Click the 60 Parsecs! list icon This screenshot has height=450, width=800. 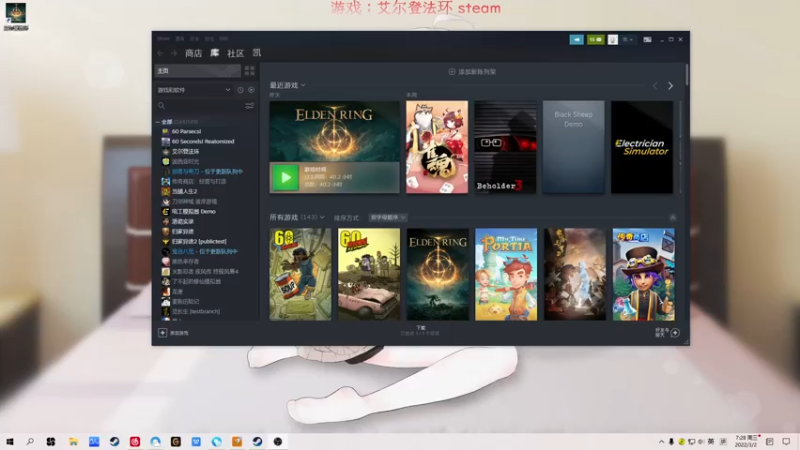pos(165,132)
